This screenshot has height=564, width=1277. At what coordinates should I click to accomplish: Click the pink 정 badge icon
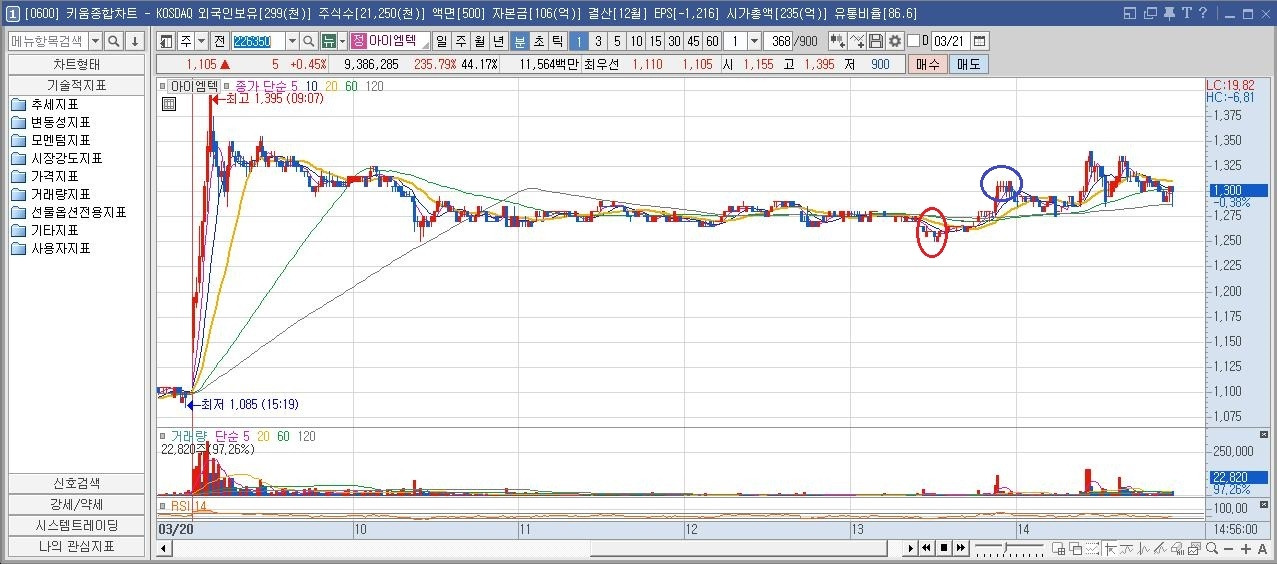(358, 41)
